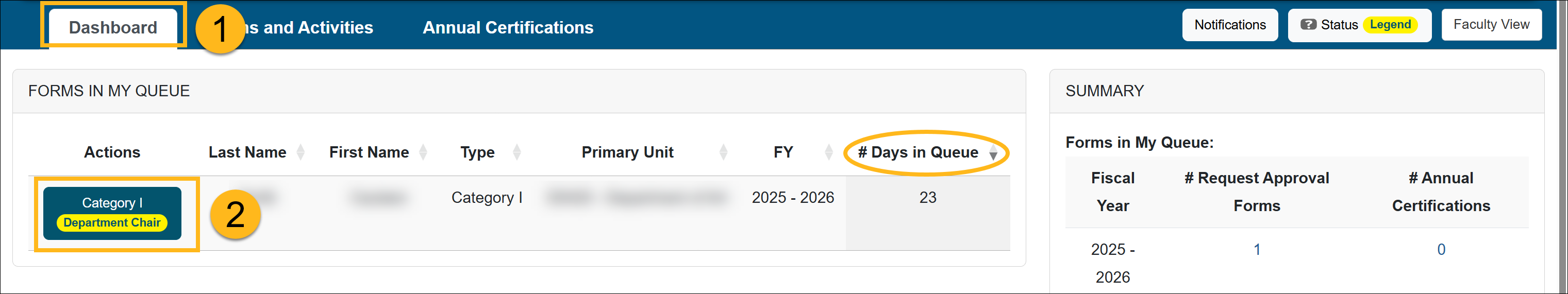The height and width of the screenshot is (294, 1568).
Task: Toggle # Days in Queue sort arrow
Action: 993,153
